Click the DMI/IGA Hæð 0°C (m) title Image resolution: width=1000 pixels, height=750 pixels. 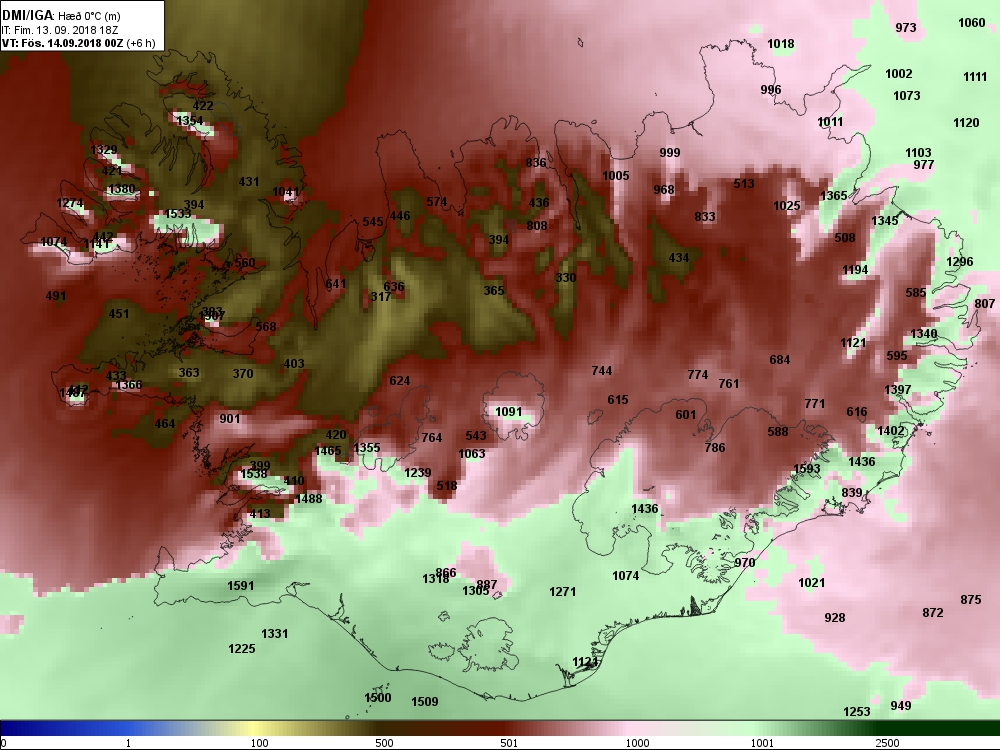point(61,16)
